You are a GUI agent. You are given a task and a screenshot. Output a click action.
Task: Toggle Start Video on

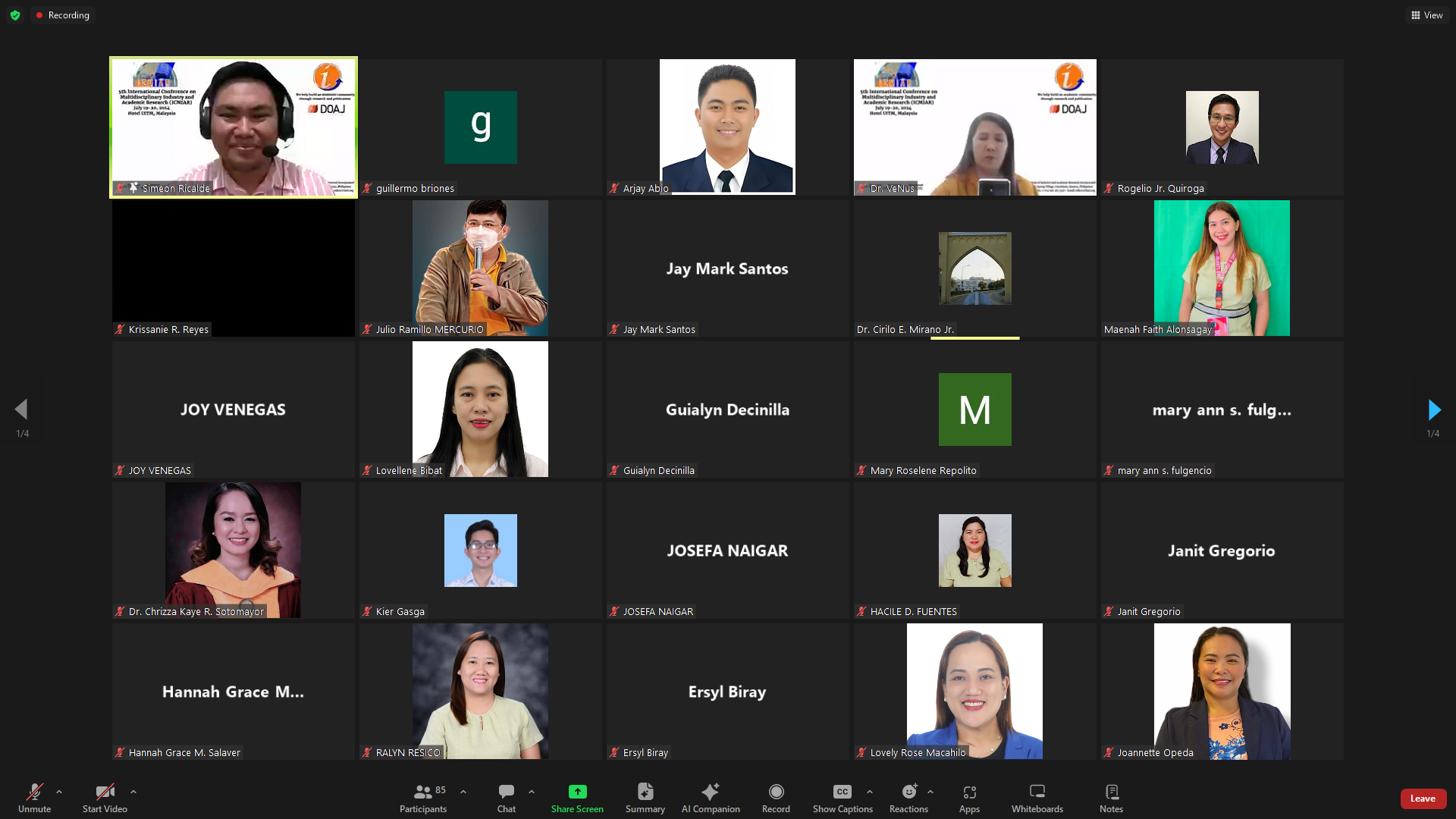pyautogui.click(x=105, y=792)
